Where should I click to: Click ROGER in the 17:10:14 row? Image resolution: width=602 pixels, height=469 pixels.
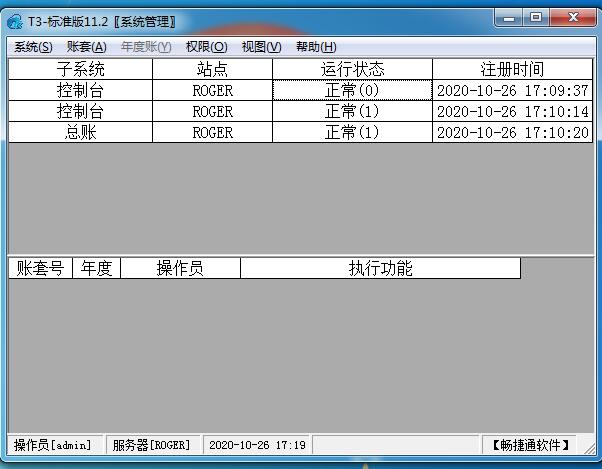pyautogui.click(x=212, y=112)
